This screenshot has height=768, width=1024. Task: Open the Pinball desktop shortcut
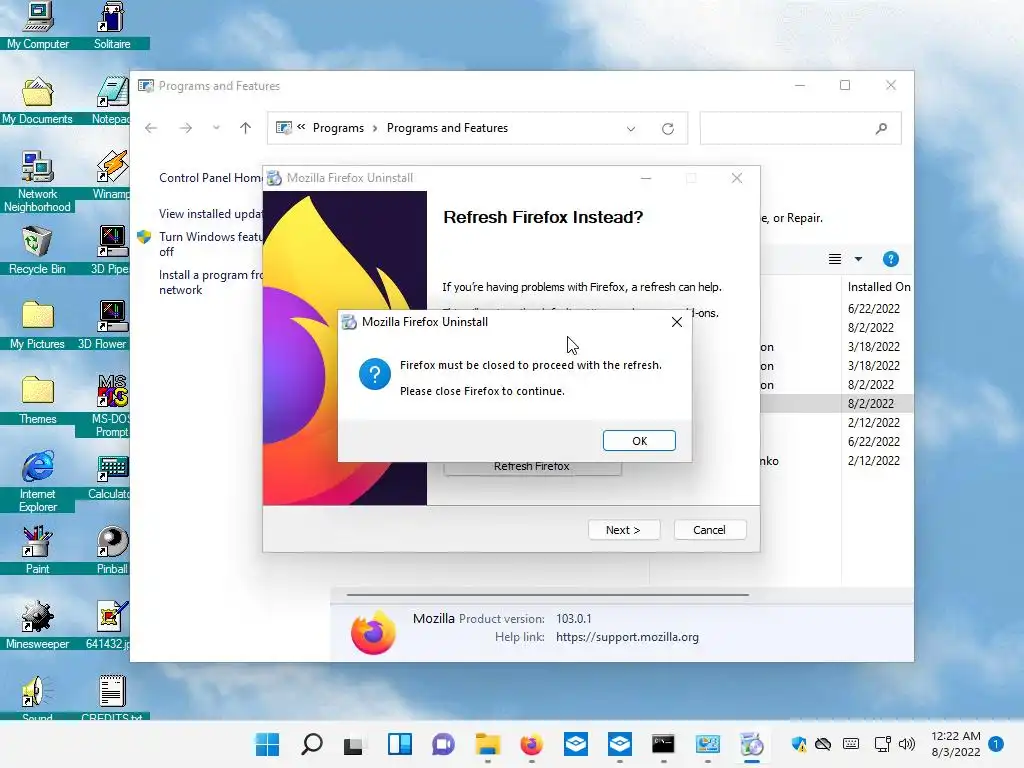(x=112, y=551)
